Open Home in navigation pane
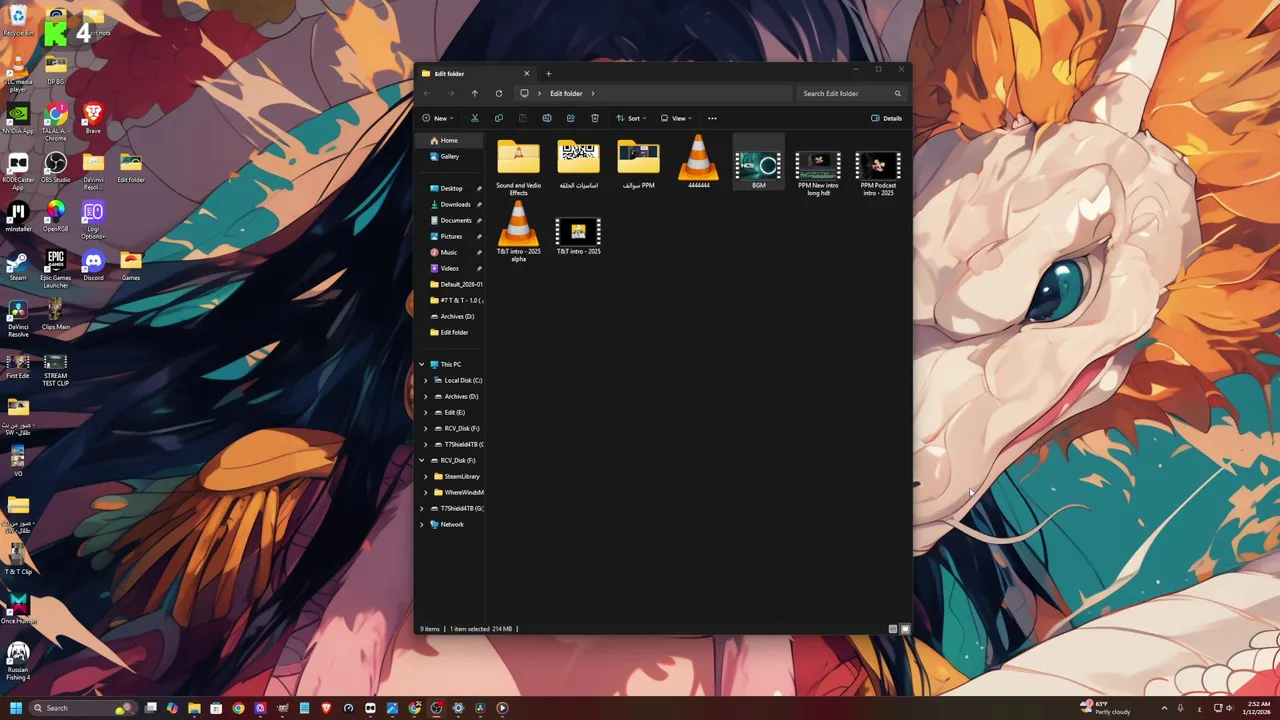This screenshot has height=720, width=1280. tap(450, 140)
